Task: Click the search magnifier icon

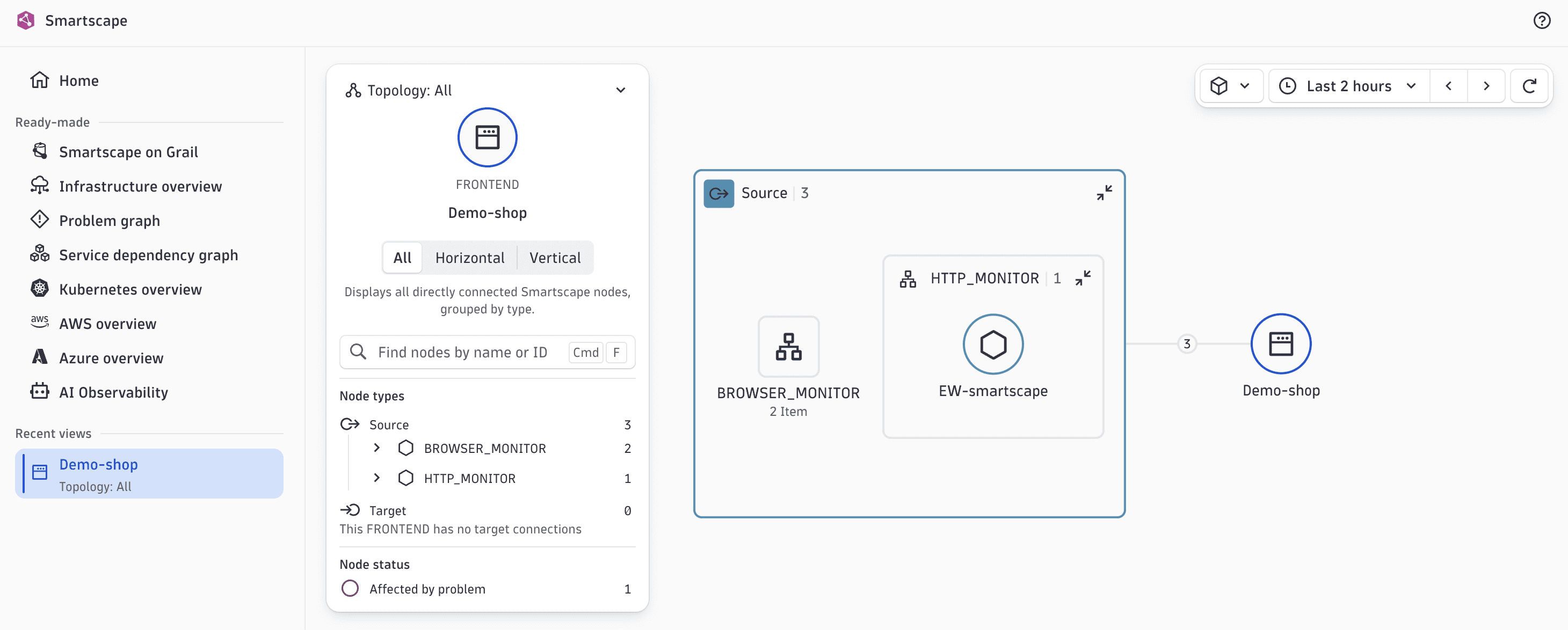Action: [x=358, y=351]
